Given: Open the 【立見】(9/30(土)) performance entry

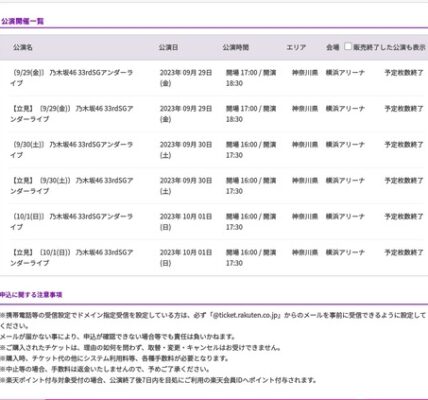Looking at the screenshot, I should (x=72, y=186).
